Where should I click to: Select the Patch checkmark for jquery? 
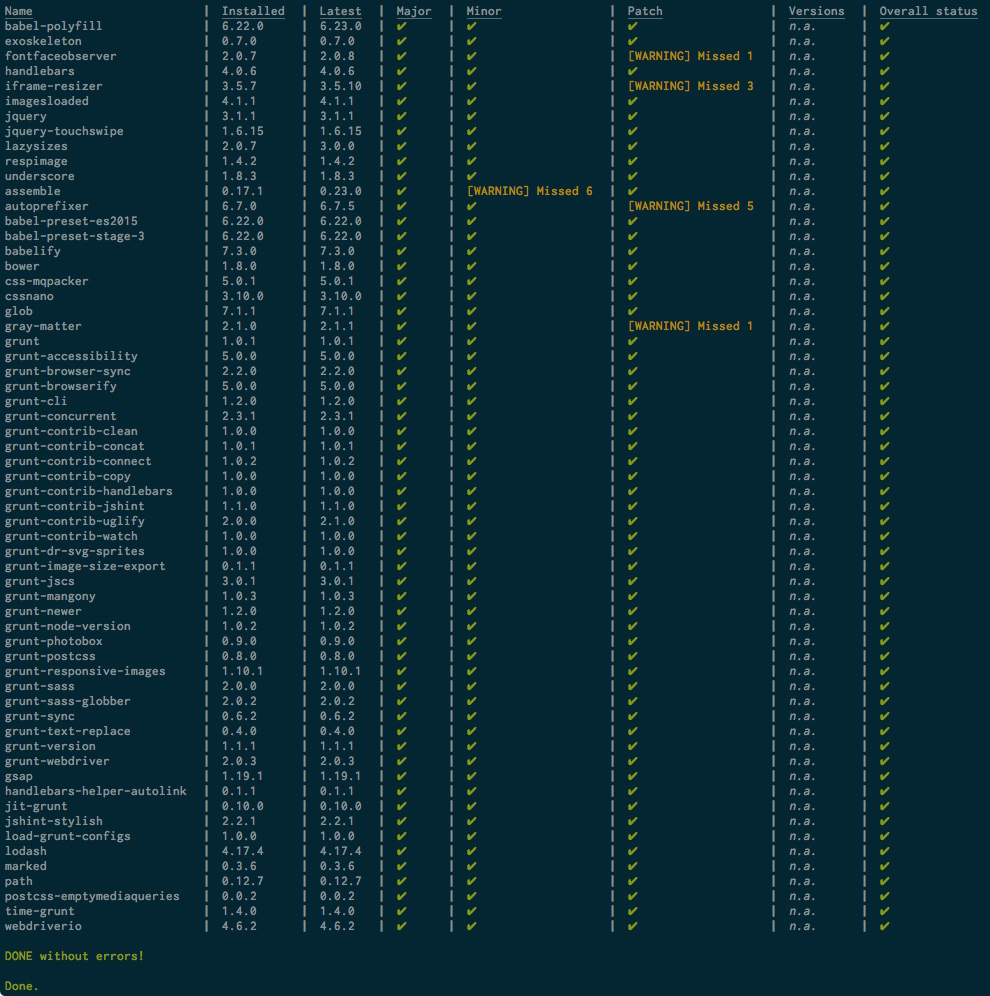click(x=633, y=115)
